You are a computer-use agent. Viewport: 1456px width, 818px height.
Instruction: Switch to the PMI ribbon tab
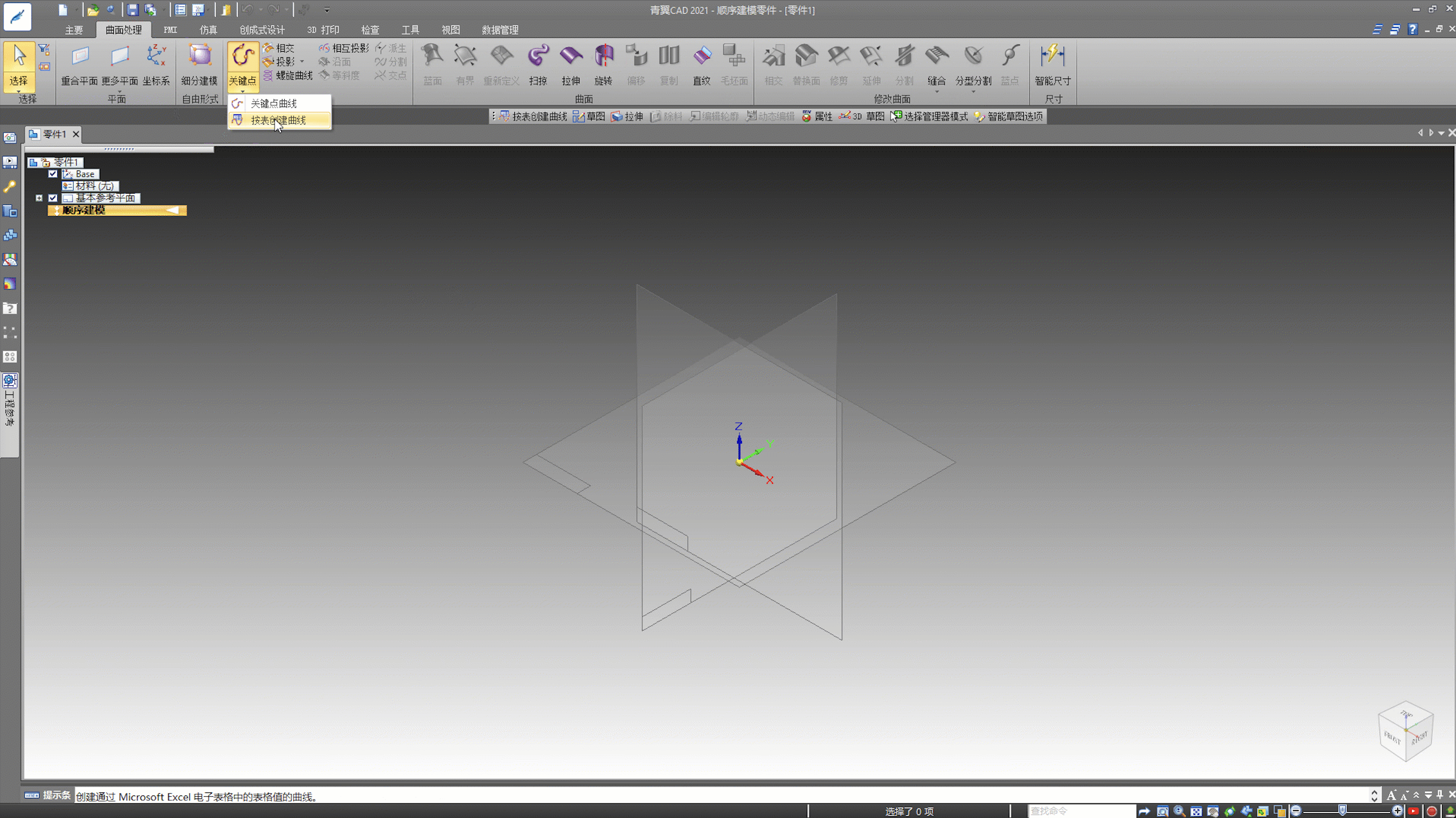coord(170,30)
